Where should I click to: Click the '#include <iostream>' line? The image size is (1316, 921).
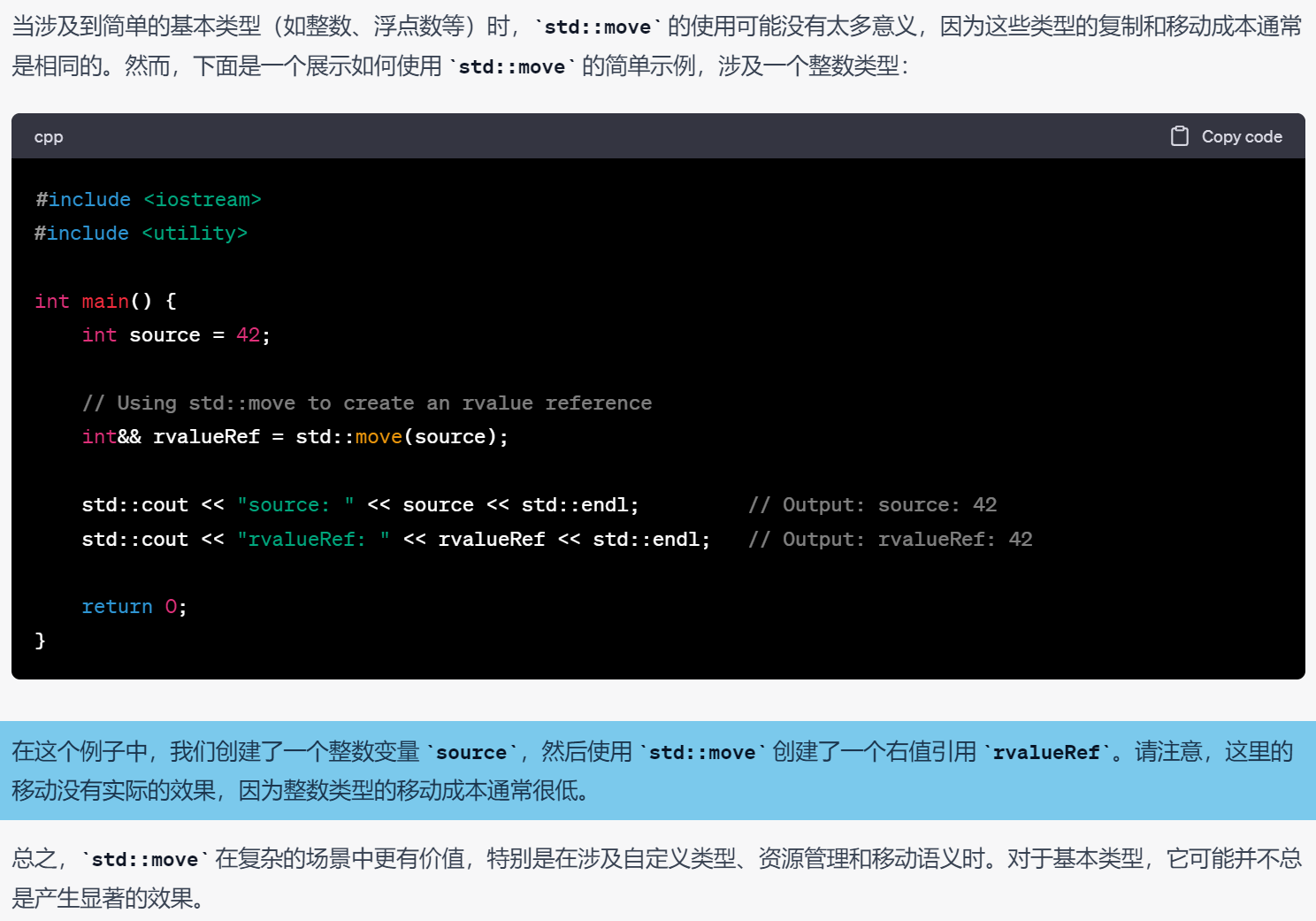[x=149, y=200]
